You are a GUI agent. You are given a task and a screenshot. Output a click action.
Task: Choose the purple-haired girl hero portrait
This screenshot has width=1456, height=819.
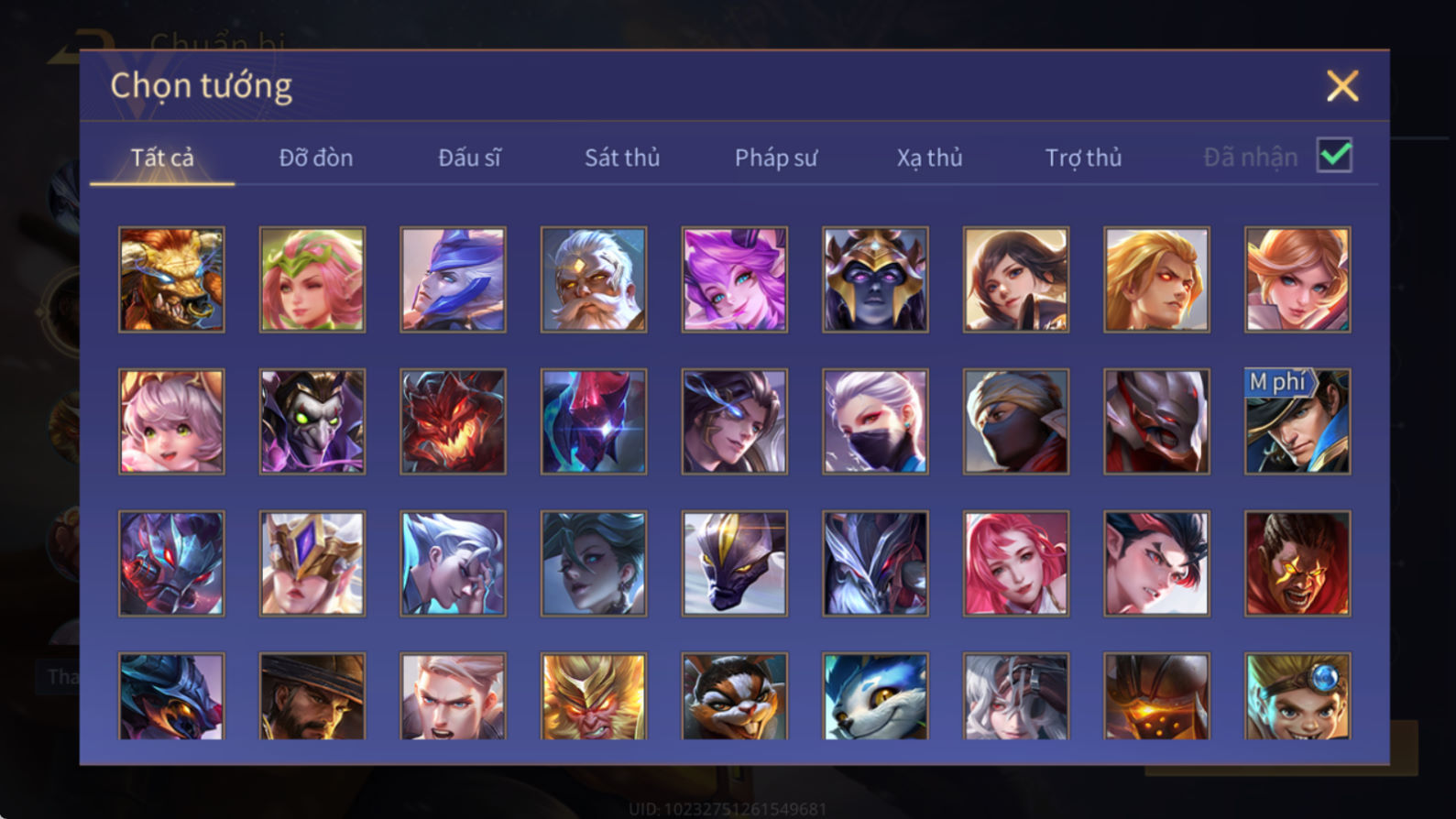point(734,279)
